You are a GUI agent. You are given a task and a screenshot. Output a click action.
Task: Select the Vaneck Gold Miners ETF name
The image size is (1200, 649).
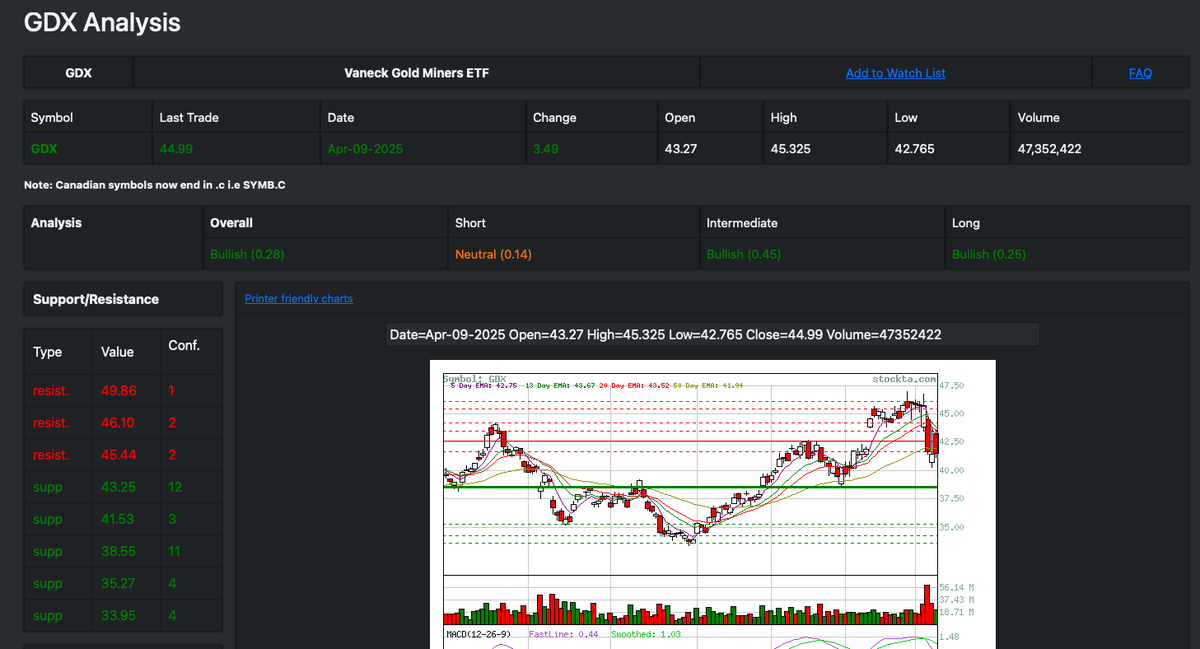pyautogui.click(x=417, y=73)
